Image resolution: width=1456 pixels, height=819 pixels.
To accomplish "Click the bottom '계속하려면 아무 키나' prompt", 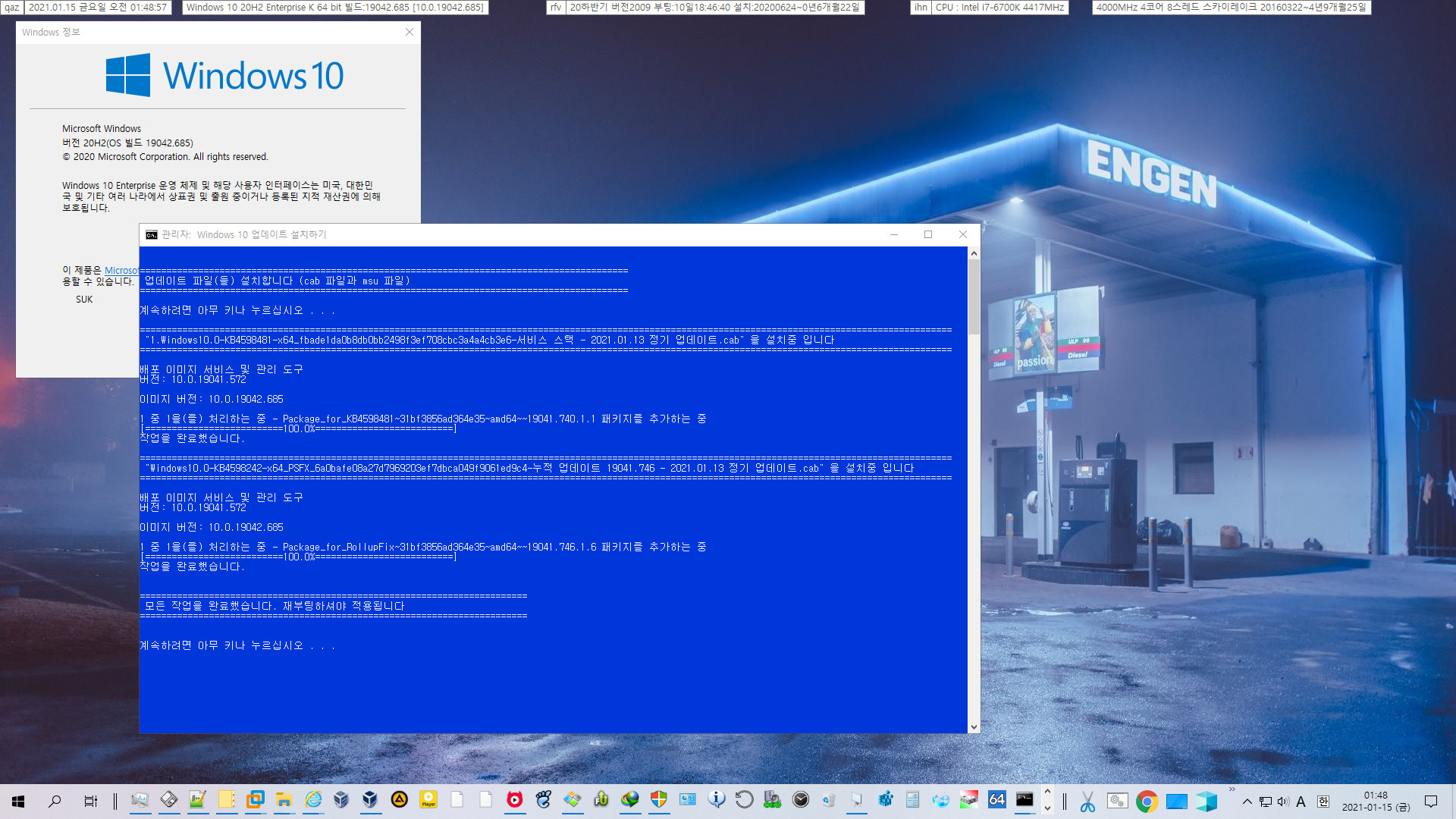I will coord(237,645).
